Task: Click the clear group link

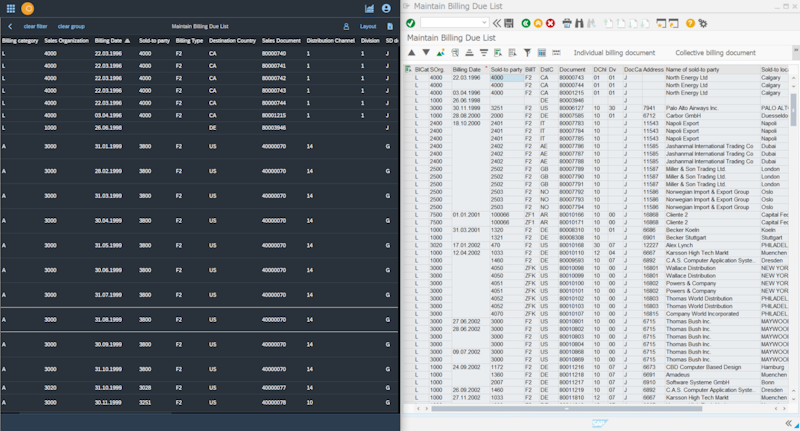Action: (x=71, y=26)
